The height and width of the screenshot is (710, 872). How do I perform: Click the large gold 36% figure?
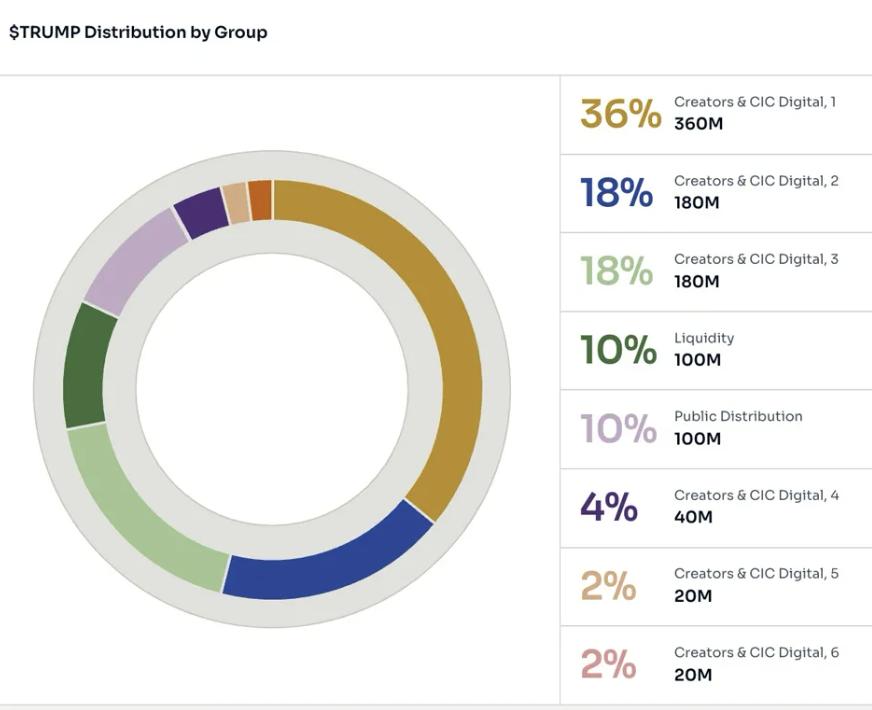click(x=620, y=114)
